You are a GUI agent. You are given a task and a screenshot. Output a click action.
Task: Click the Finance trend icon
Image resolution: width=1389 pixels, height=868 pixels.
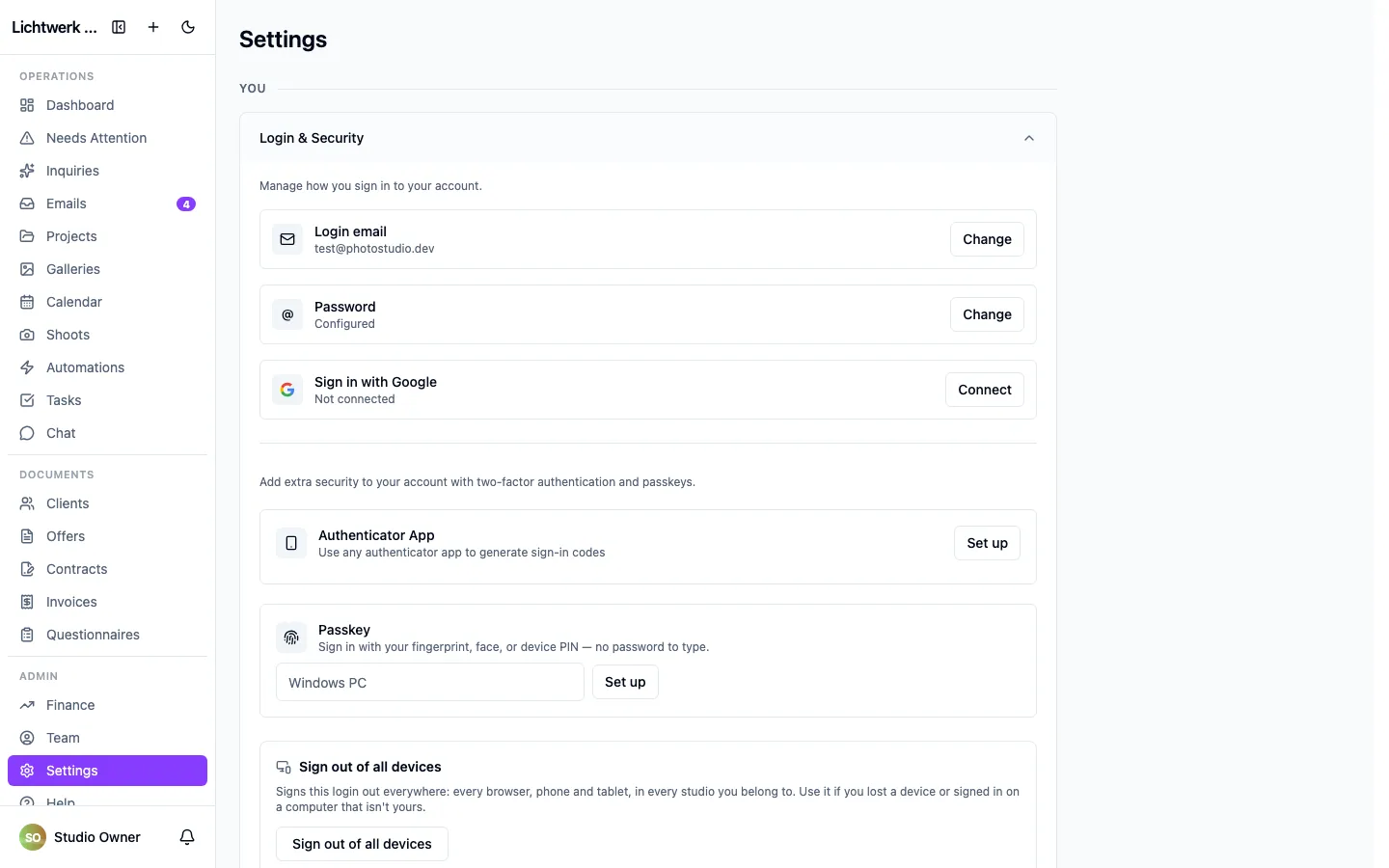[27, 705]
